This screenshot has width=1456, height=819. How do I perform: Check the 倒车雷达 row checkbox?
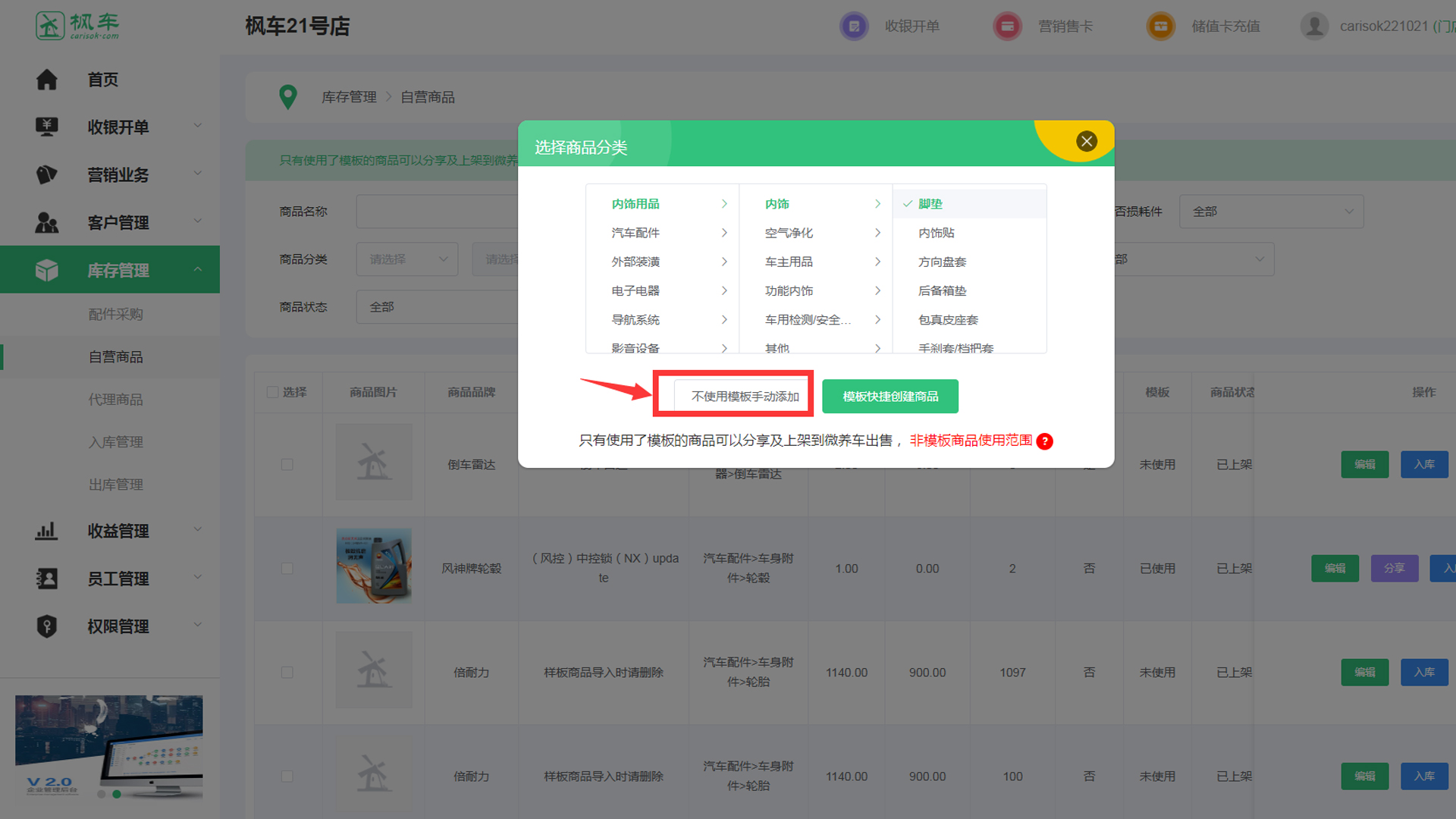[x=287, y=464]
